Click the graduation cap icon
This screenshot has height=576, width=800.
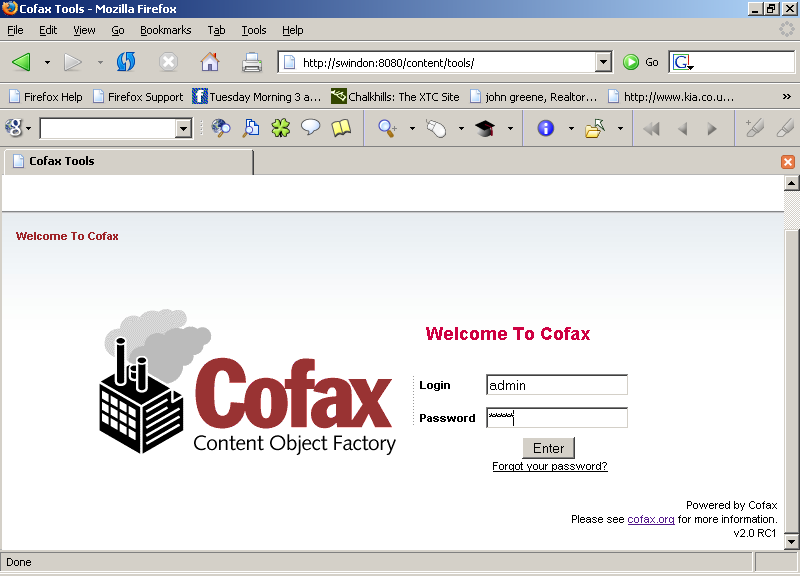485,128
